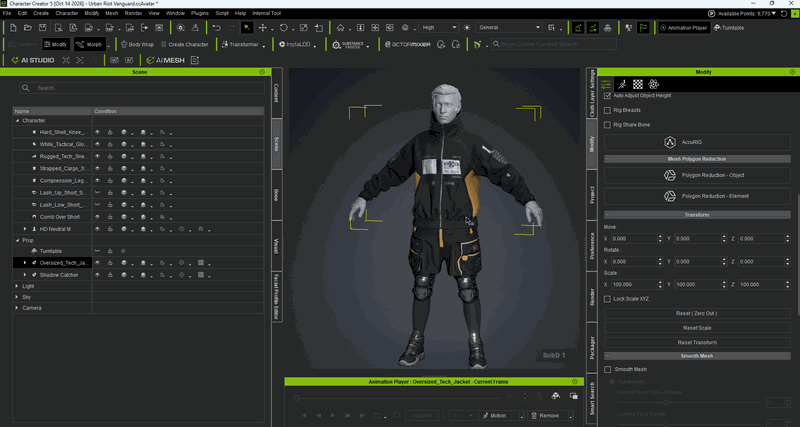The height and width of the screenshot is (427, 800).
Task: Show Turntable prop via its hidden-eye icon
Action: click(97, 251)
